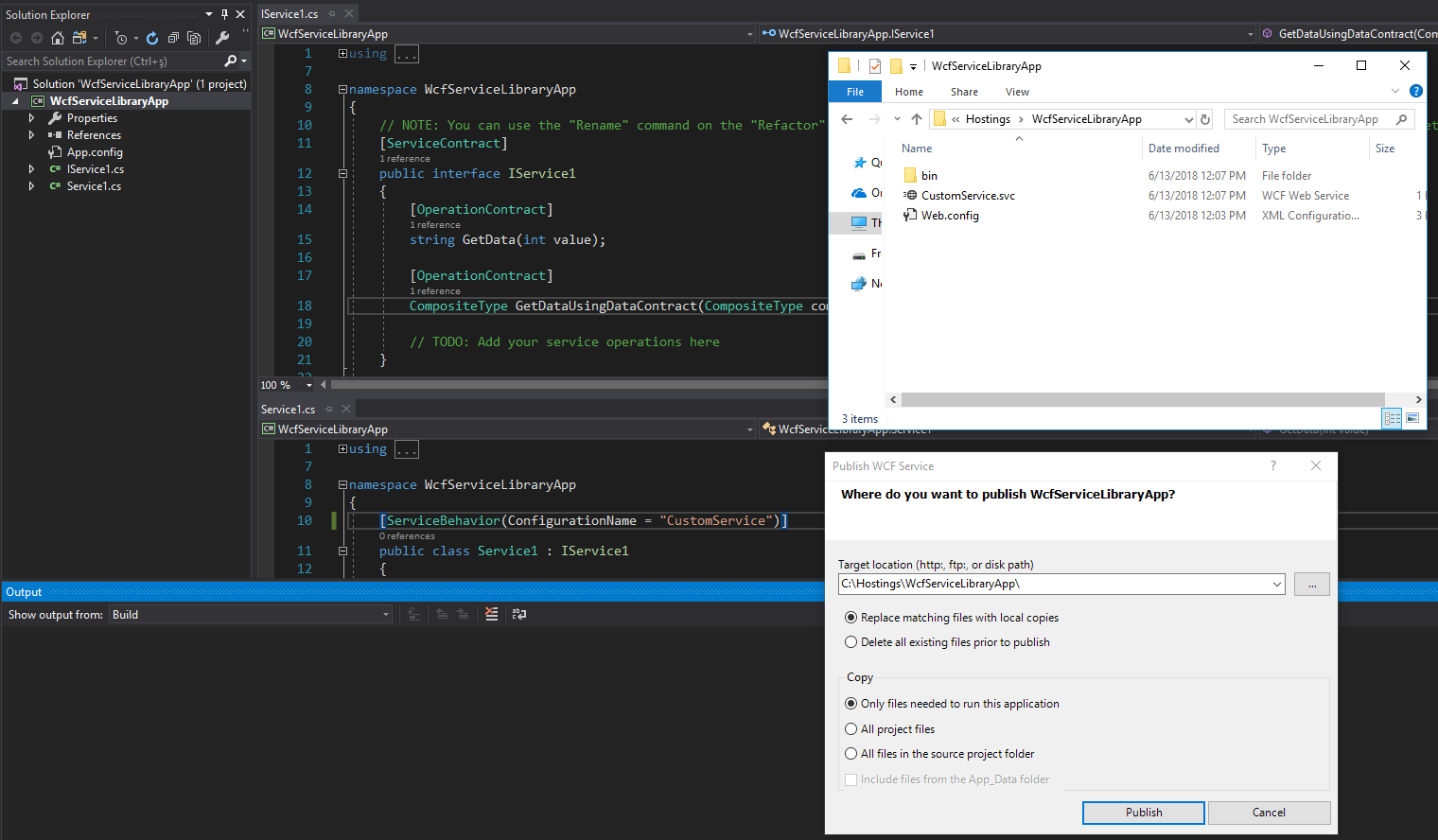
Task: Open the View menu in File Explorer
Action: tap(1017, 92)
